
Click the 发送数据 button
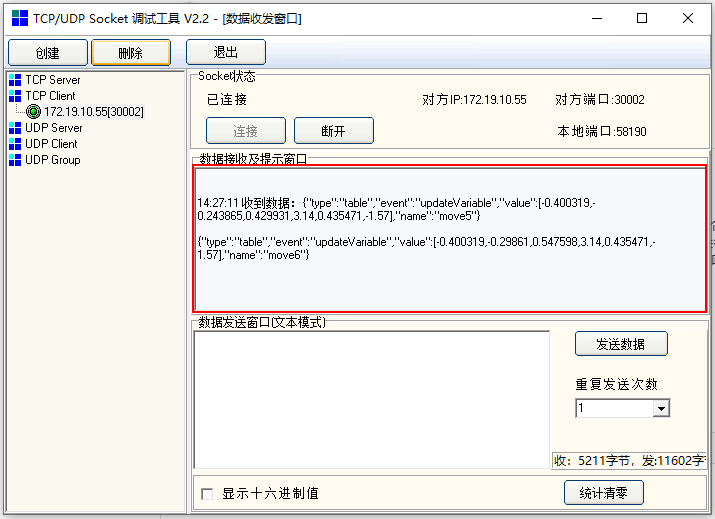point(621,344)
